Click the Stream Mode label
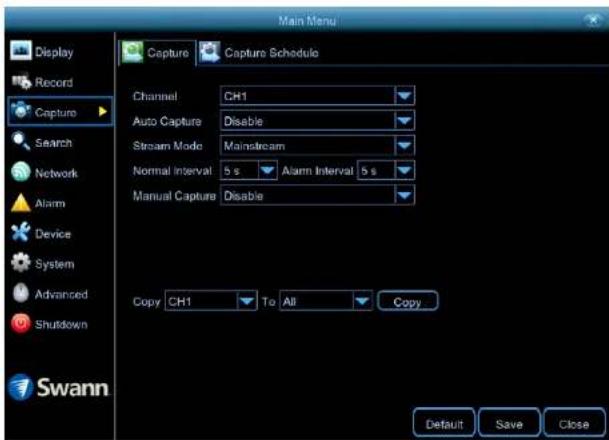The height and width of the screenshot is (440, 609). 167,146
